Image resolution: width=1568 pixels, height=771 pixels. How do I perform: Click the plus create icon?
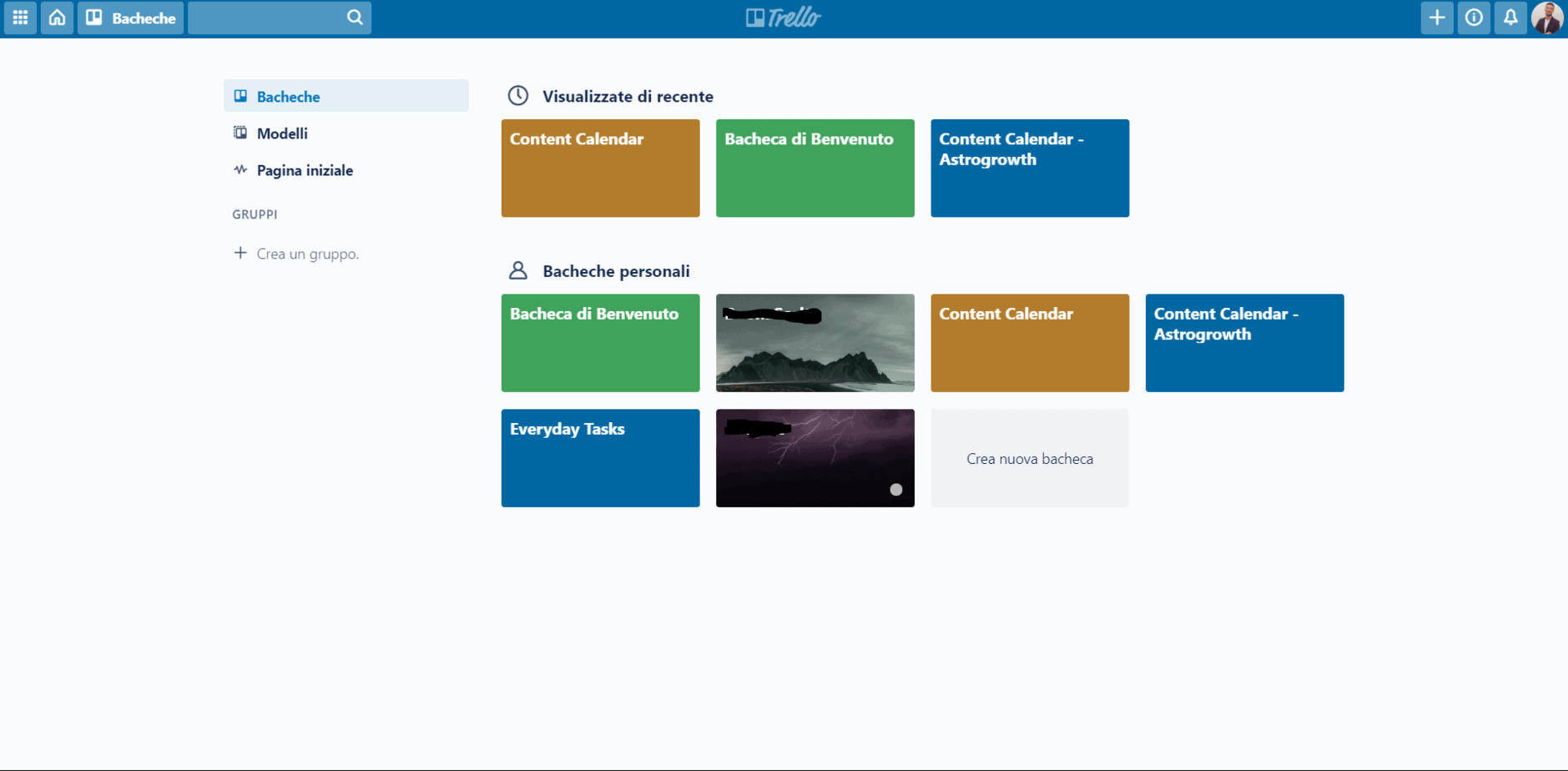1437,18
